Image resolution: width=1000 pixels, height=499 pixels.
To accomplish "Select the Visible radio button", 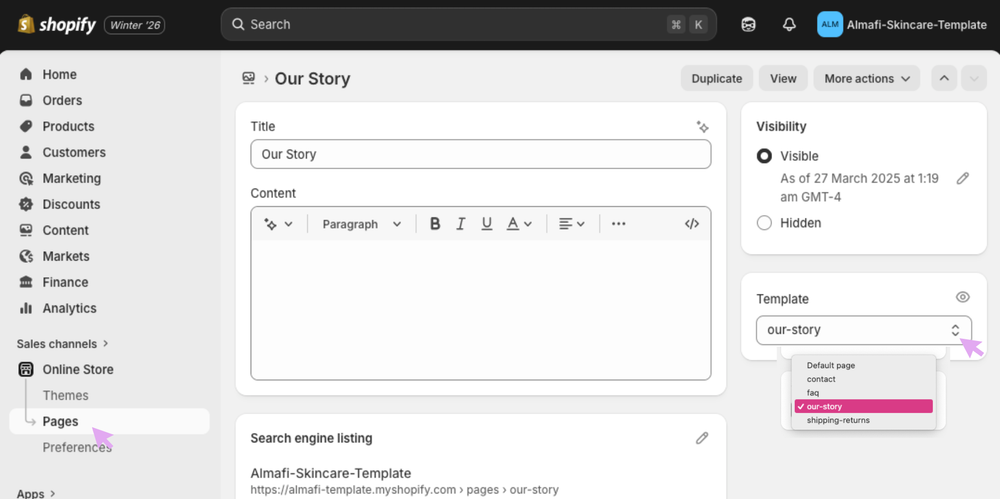I will (765, 156).
